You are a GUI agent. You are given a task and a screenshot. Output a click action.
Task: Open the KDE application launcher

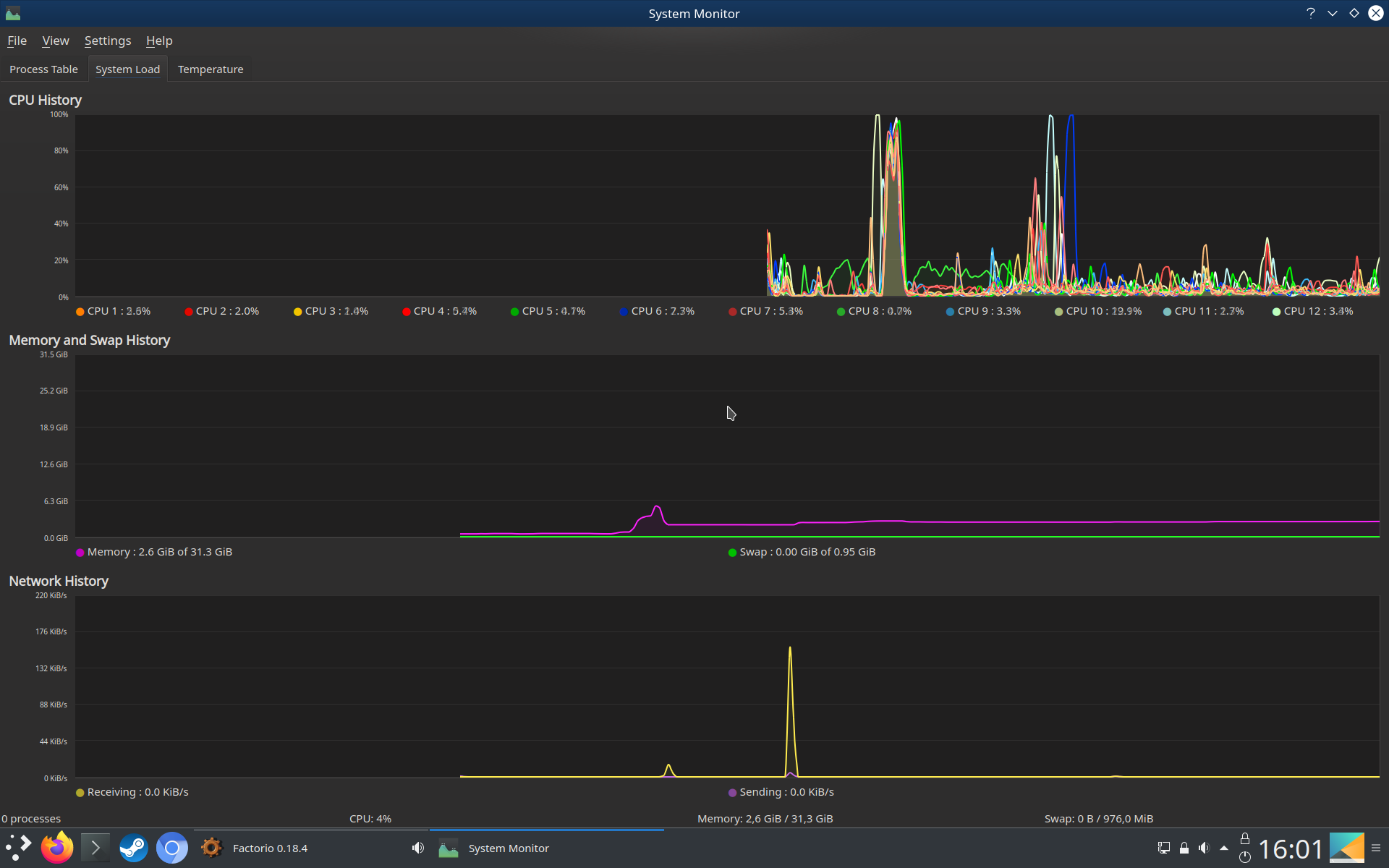pyautogui.click(x=19, y=848)
